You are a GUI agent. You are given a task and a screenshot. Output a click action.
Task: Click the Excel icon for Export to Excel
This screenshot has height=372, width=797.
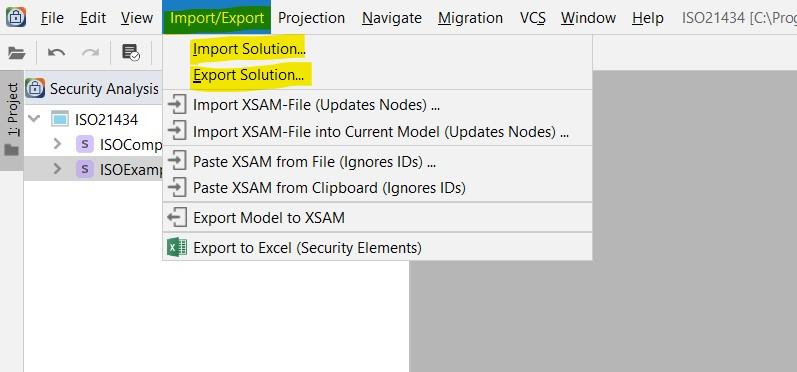[177, 247]
